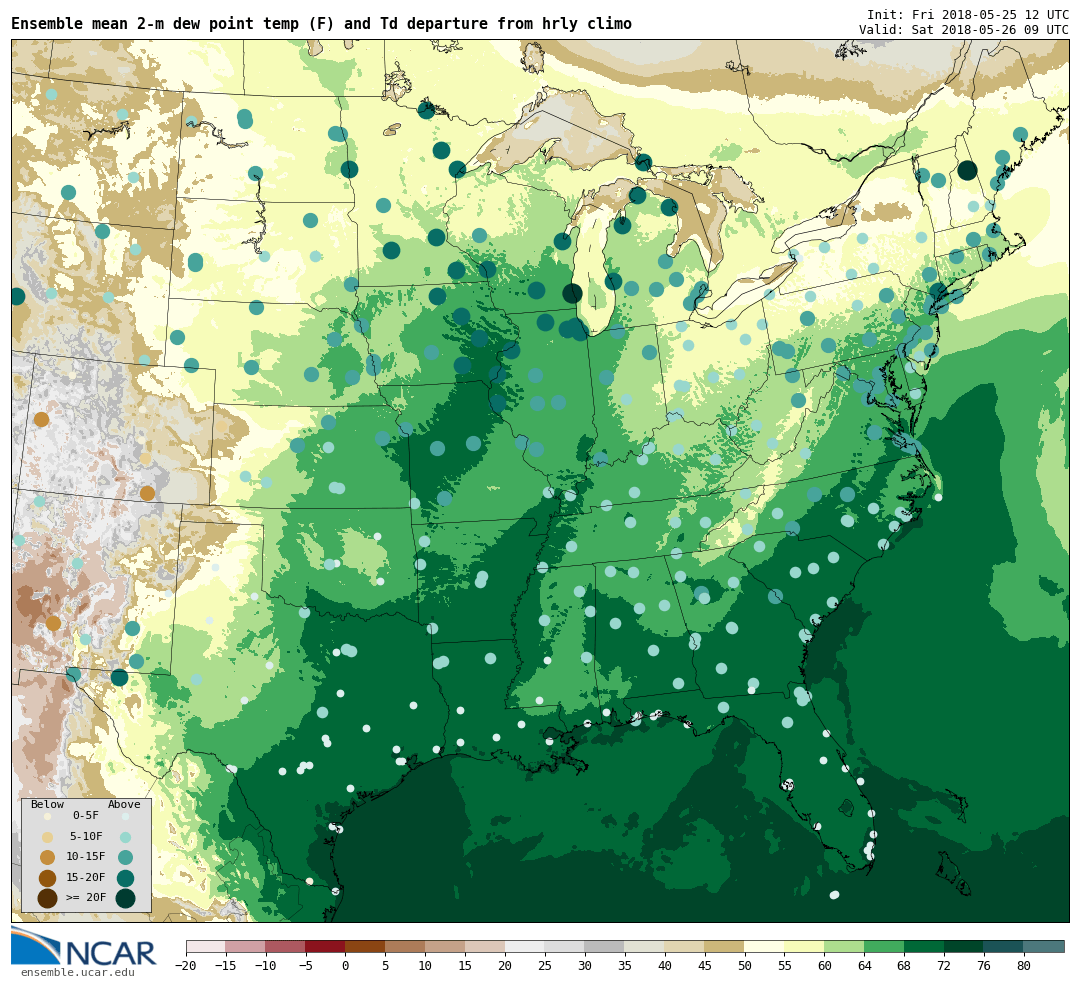Click the Below 0-5F cream legend dot
This screenshot has height=985, width=1080.
[x=48, y=816]
